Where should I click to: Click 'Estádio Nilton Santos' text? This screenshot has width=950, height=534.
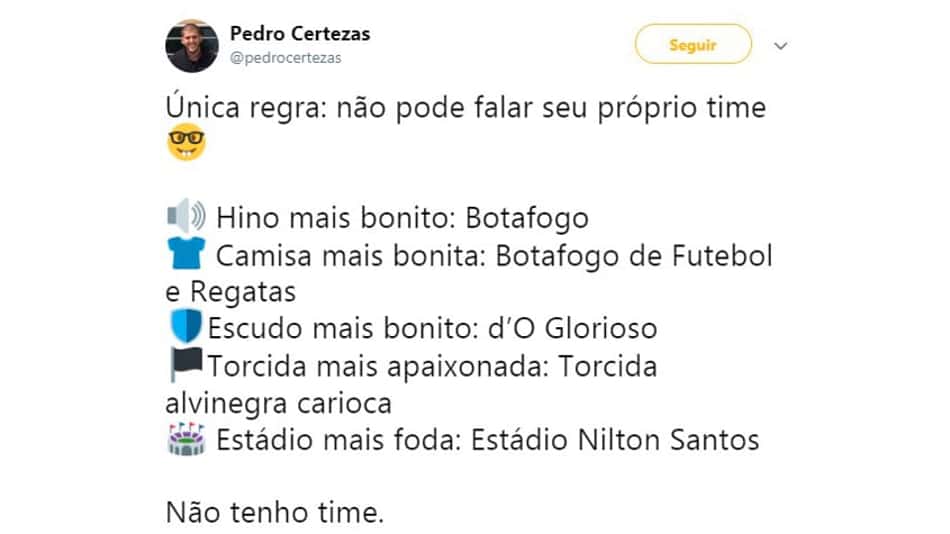tap(615, 440)
